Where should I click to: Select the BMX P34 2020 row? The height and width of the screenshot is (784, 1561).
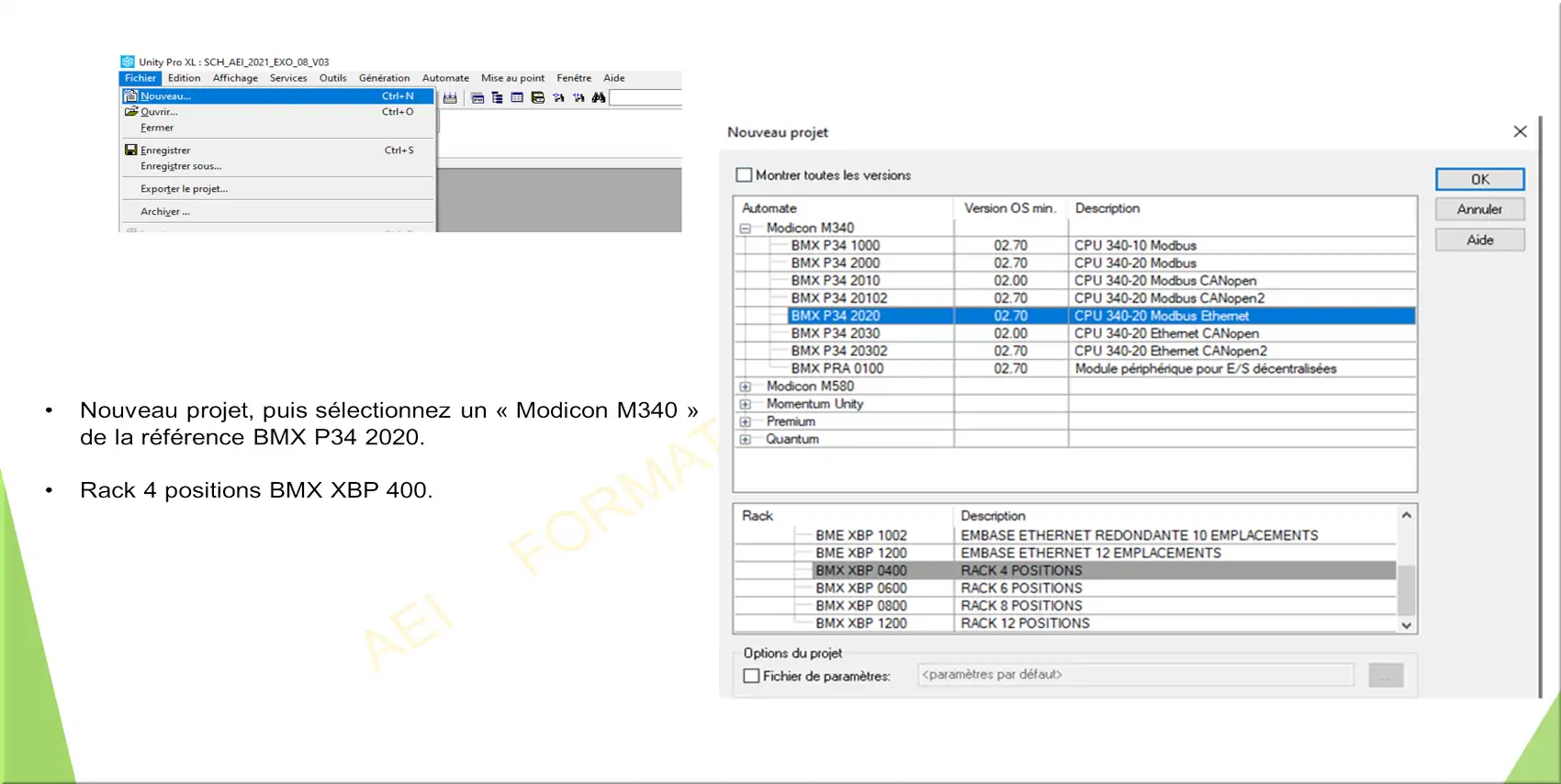click(x=1074, y=316)
